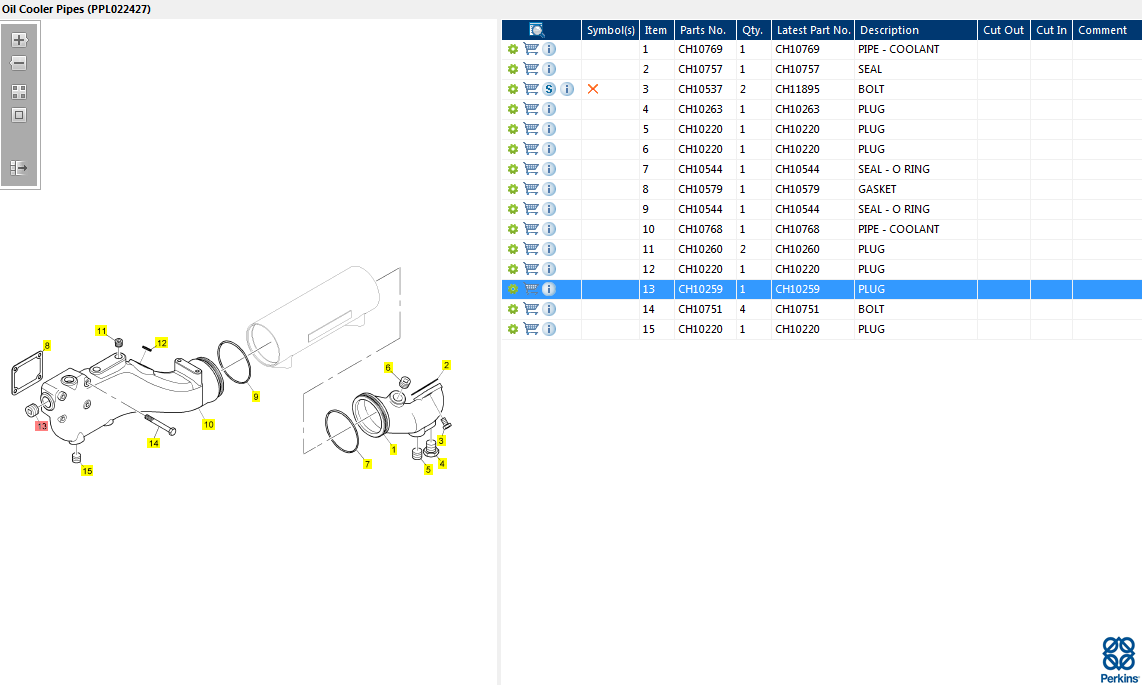Show info for item 3 BOLT CH10537
Image resolution: width=1142 pixels, height=685 pixels.
point(567,89)
